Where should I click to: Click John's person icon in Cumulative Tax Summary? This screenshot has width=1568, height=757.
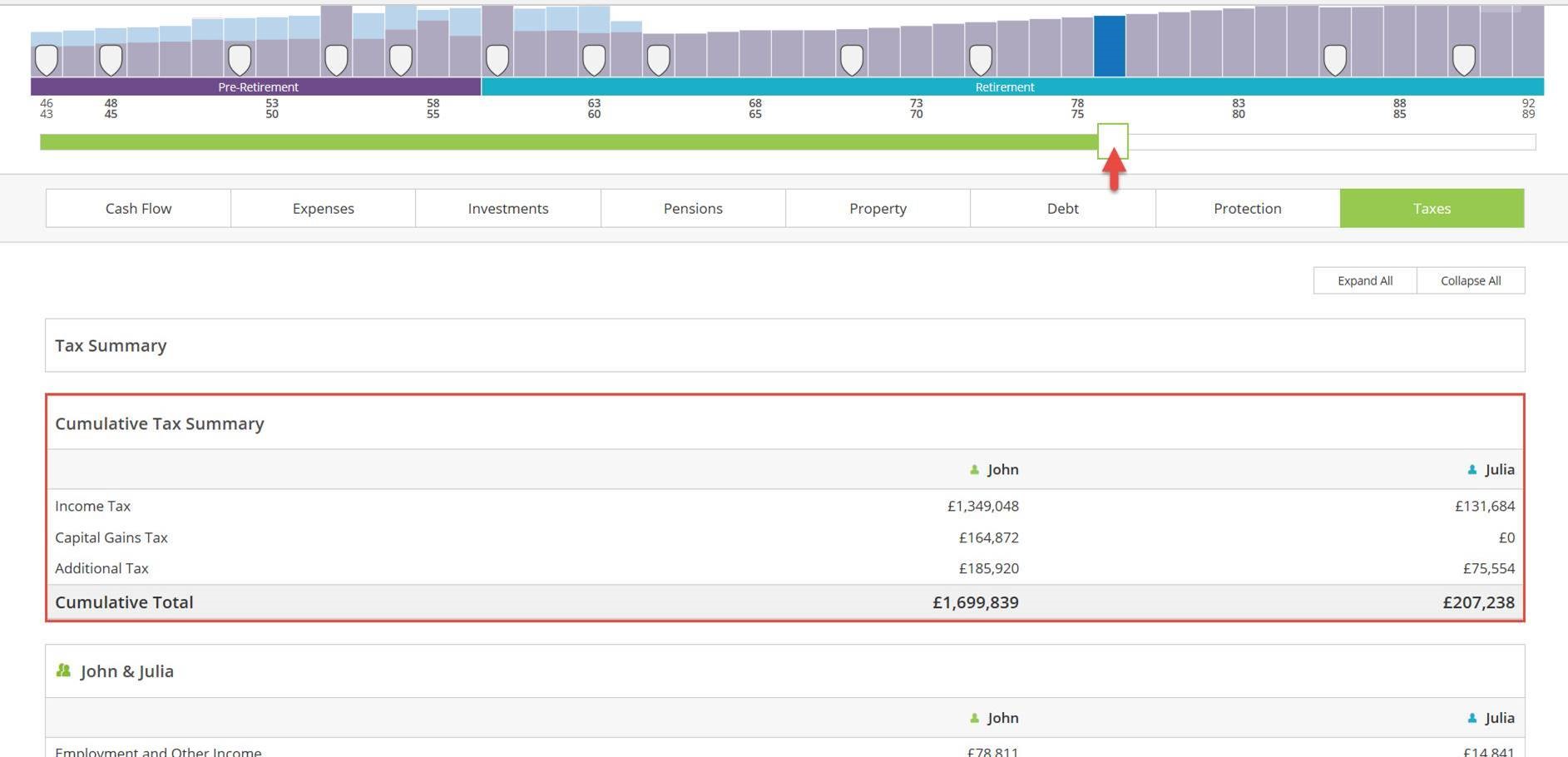point(974,470)
